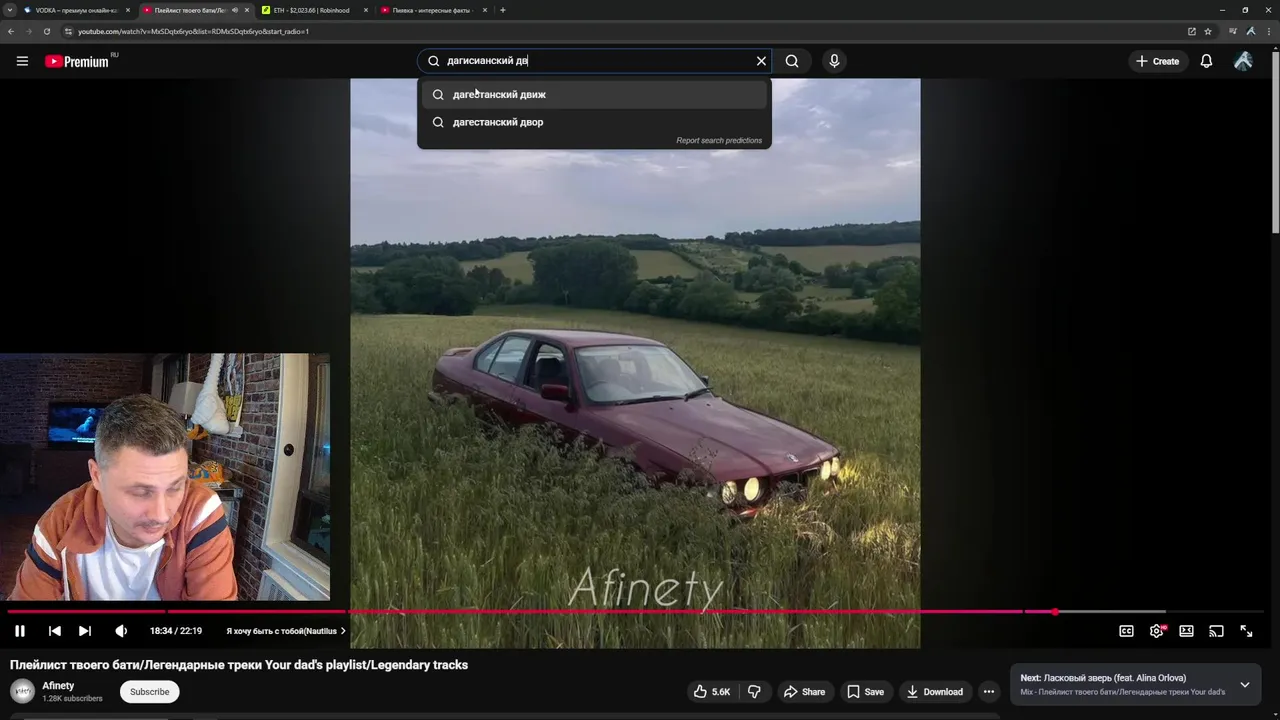Open the Afinety channel name link
The image size is (1280, 720).
point(58,686)
